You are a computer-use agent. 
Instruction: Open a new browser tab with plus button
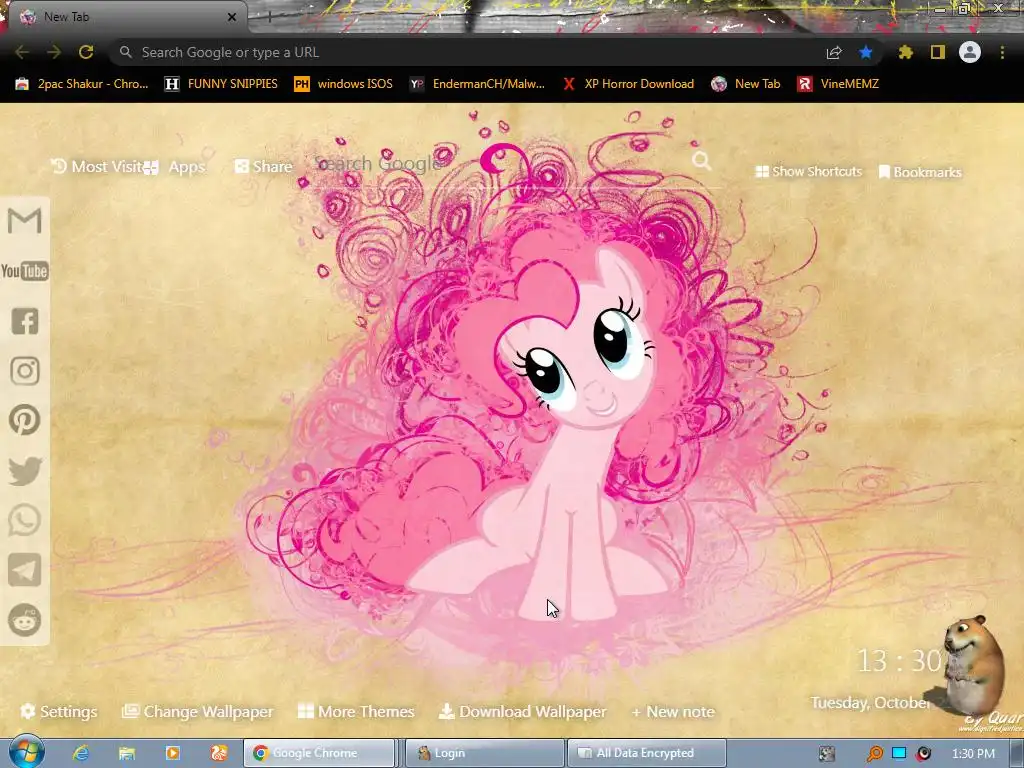(x=269, y=17)
